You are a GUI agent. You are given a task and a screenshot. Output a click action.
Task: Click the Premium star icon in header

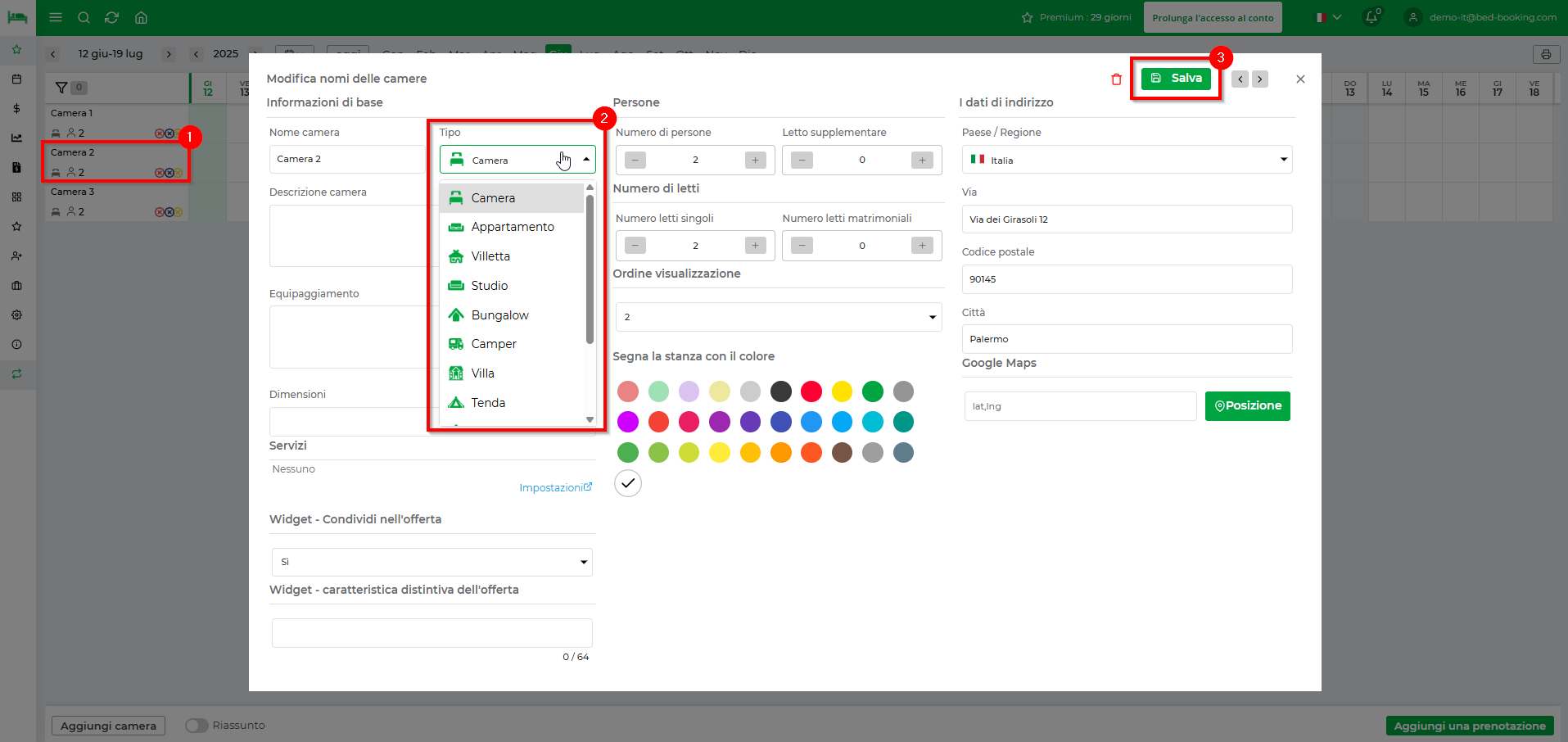tap(1027, 17)
